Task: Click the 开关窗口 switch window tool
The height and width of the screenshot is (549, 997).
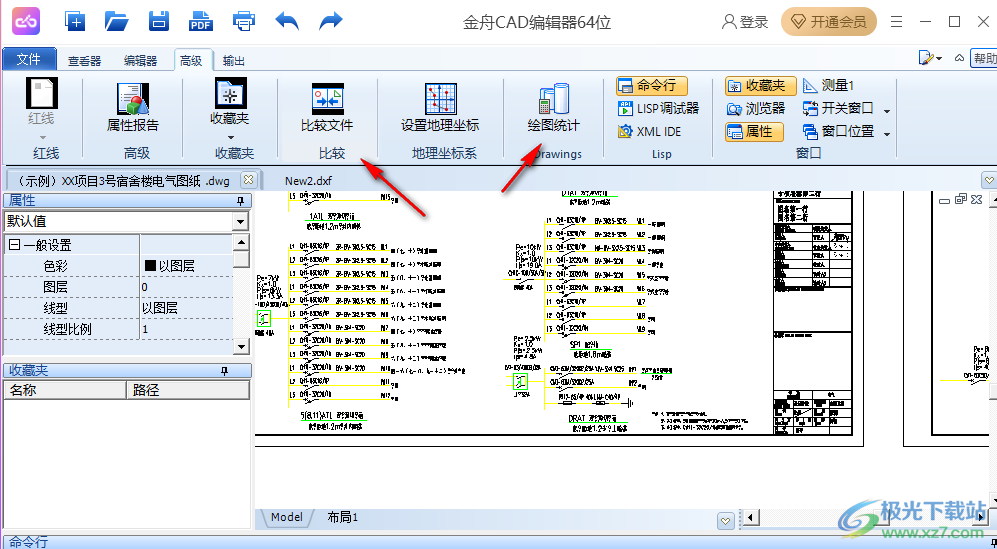Action: pos(838,109)
